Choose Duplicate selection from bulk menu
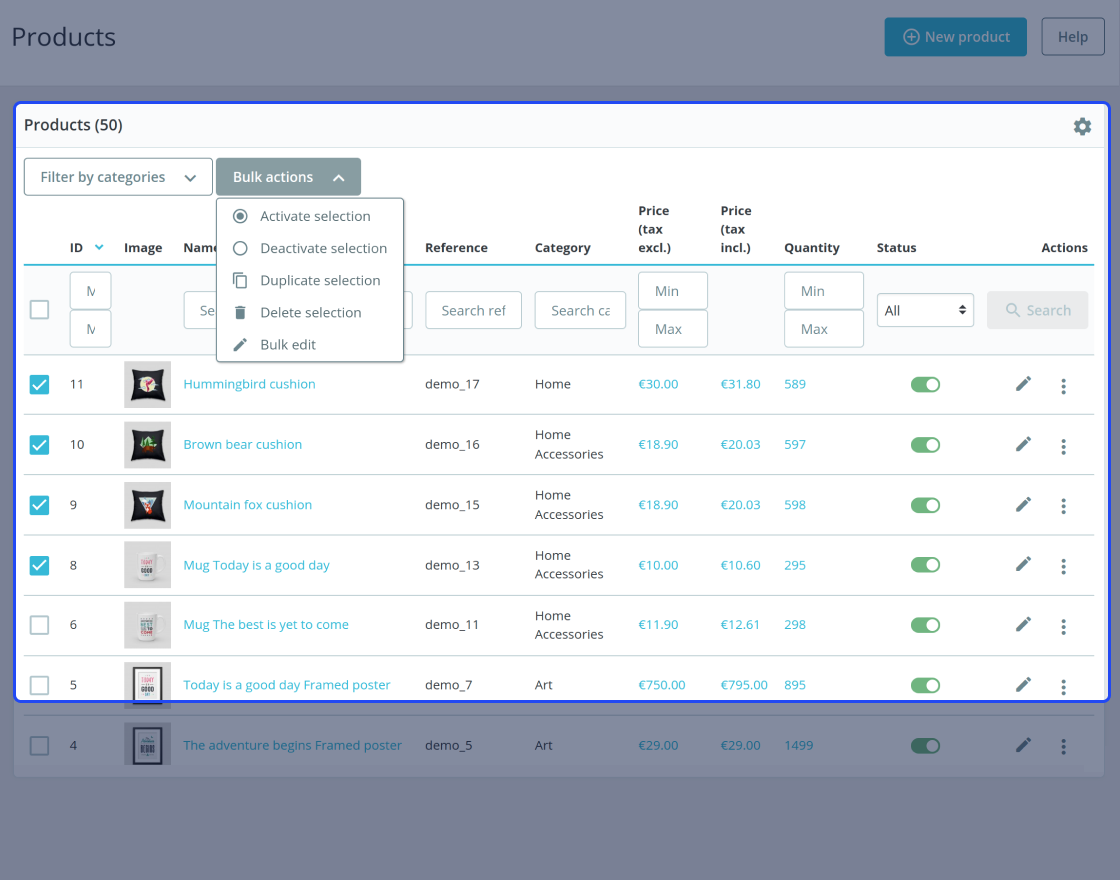 tap(309, 280)
